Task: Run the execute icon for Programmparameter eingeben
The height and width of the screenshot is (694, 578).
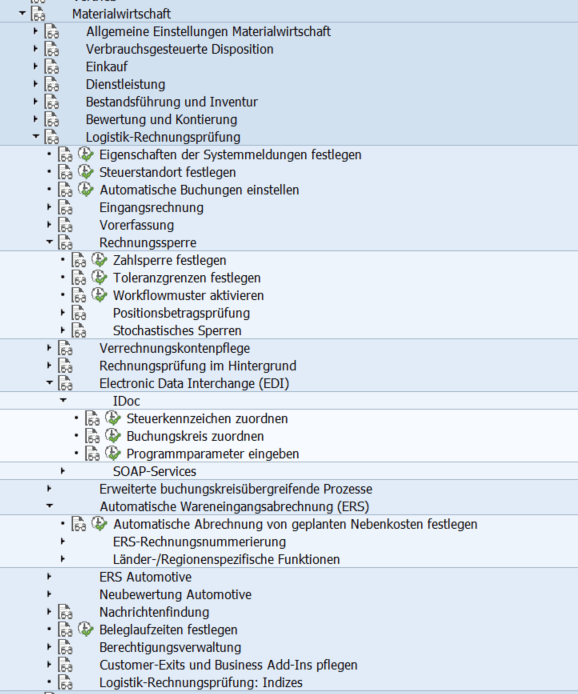Action: 113,454
